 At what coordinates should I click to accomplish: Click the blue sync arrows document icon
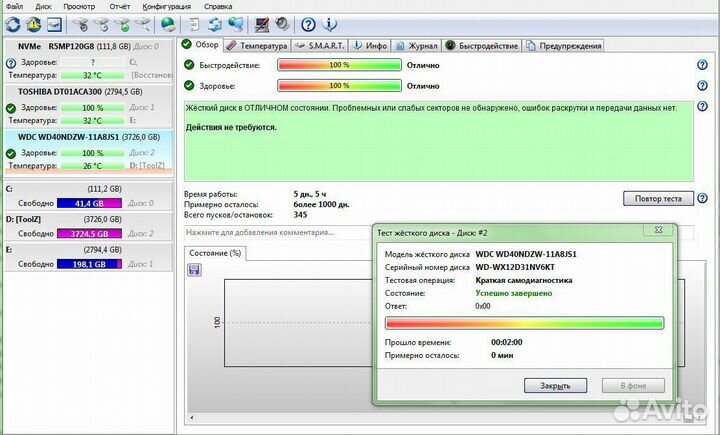coord(214,24)
